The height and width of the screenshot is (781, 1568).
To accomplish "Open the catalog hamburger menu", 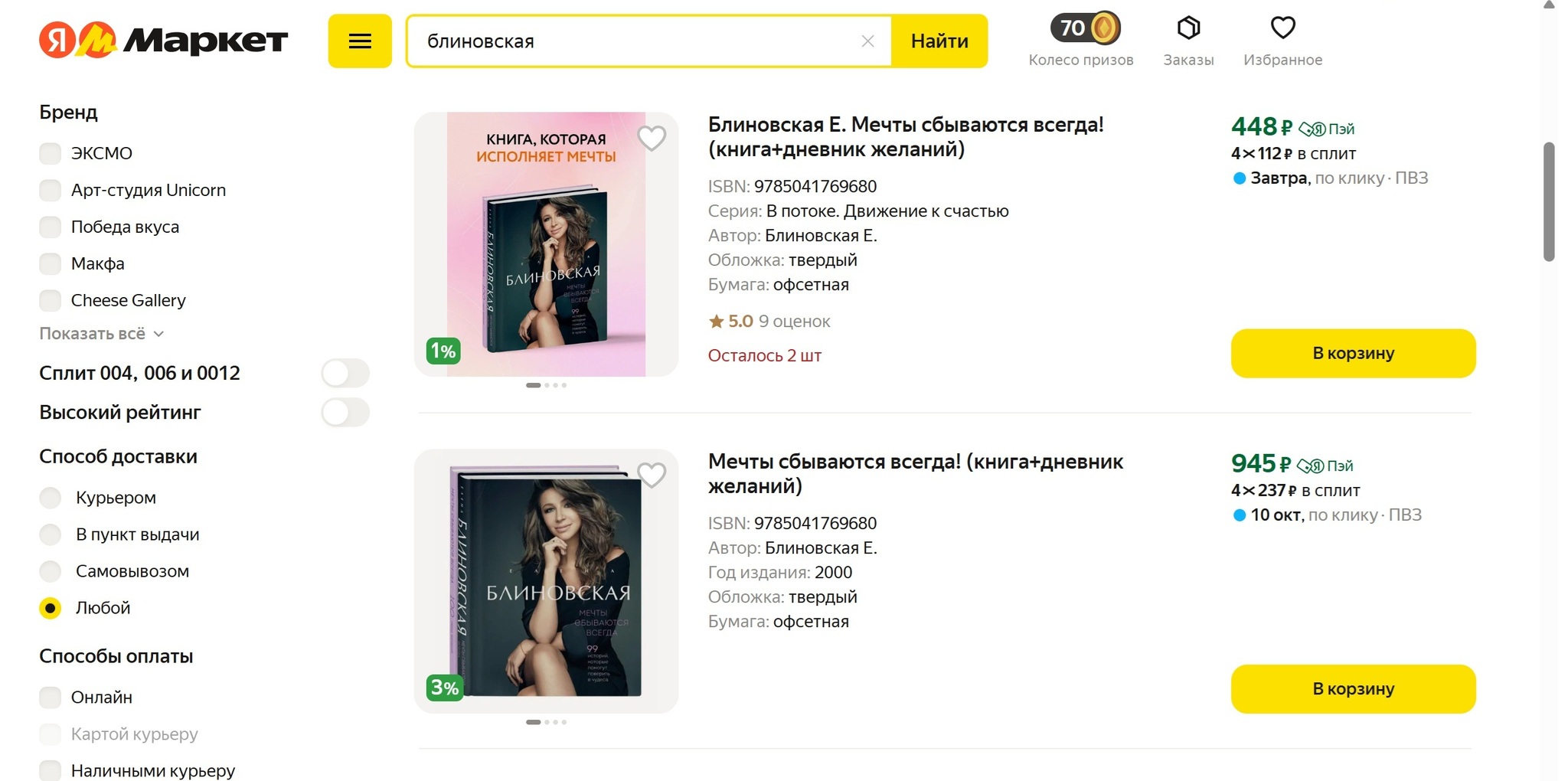I will [x=360, y=41].
